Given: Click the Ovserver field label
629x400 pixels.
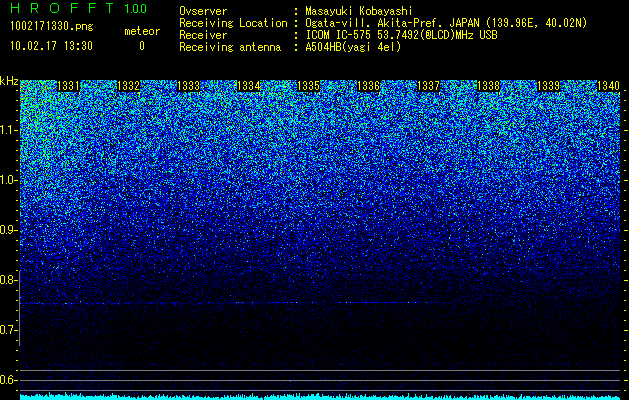Looking at the screenshot, I should point(203,11).
